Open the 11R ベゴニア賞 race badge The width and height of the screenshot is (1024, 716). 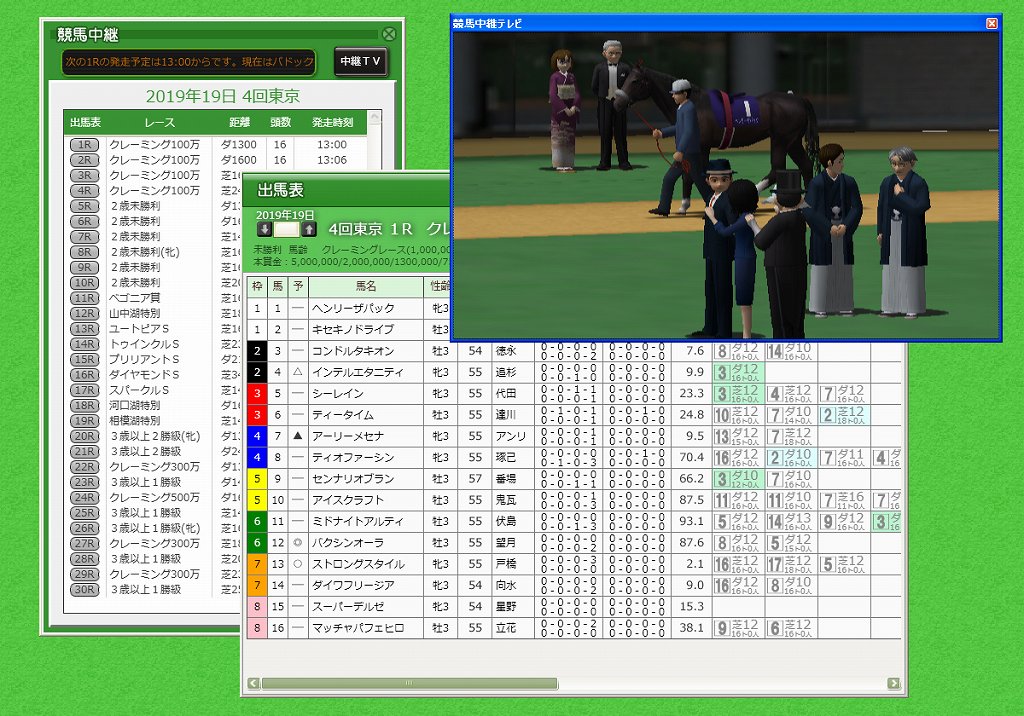pyautogui.click(x=85, y=298)
